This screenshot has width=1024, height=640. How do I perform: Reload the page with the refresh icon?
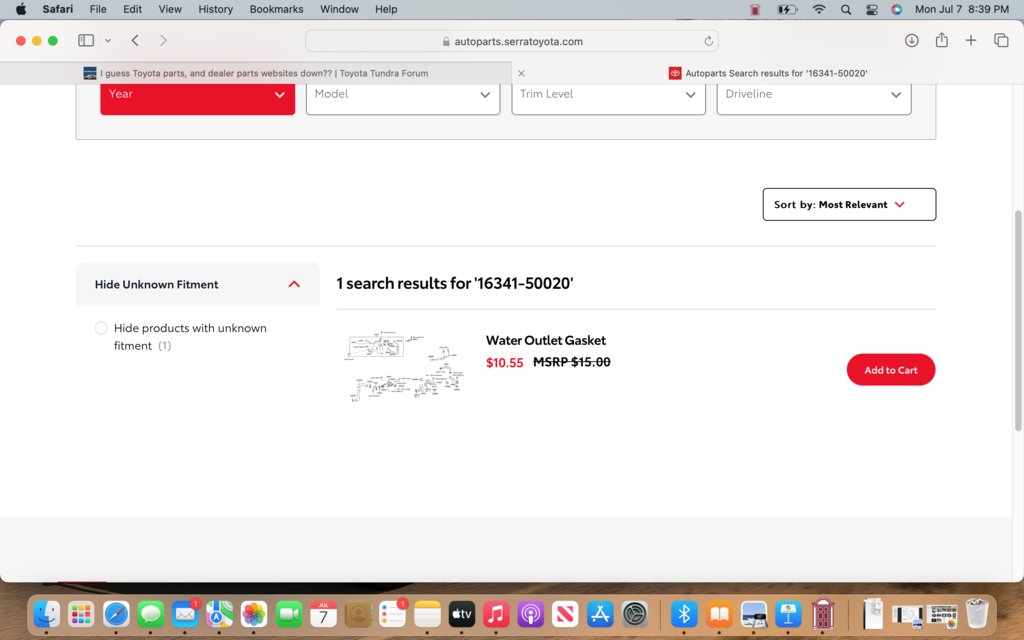709,41
